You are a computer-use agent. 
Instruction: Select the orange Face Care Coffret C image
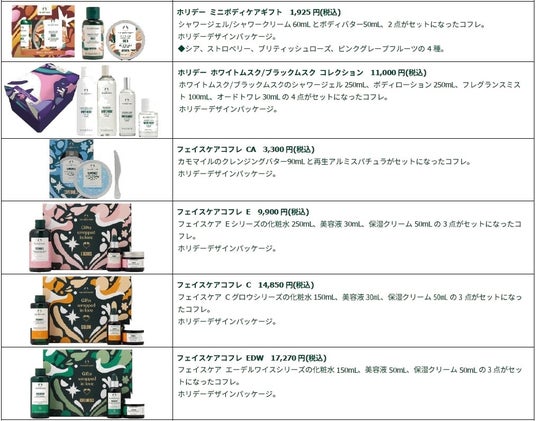pos(87,310)
